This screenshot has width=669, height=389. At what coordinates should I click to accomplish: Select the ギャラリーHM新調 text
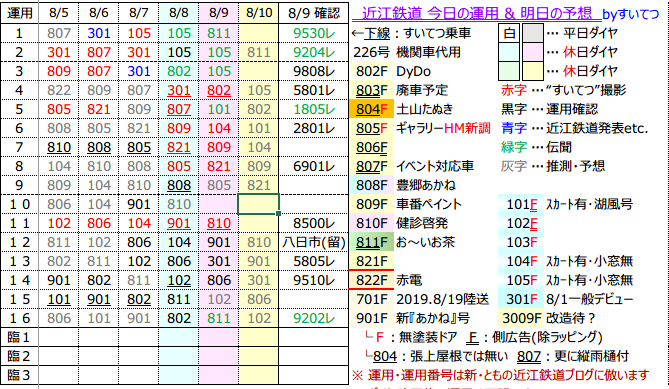click(x=443, y=128)
